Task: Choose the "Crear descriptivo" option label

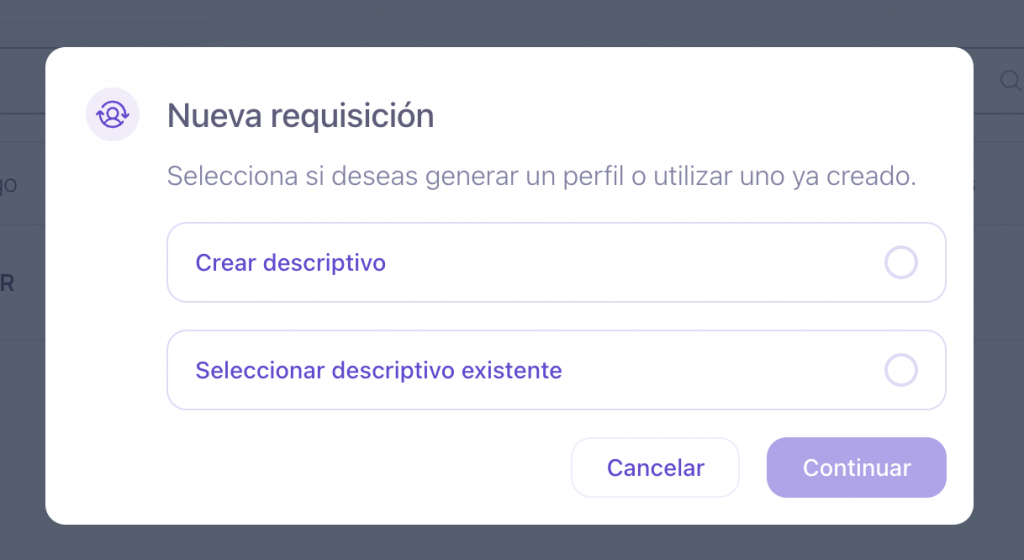Action: pyautogui.click(x=291, y=263)
